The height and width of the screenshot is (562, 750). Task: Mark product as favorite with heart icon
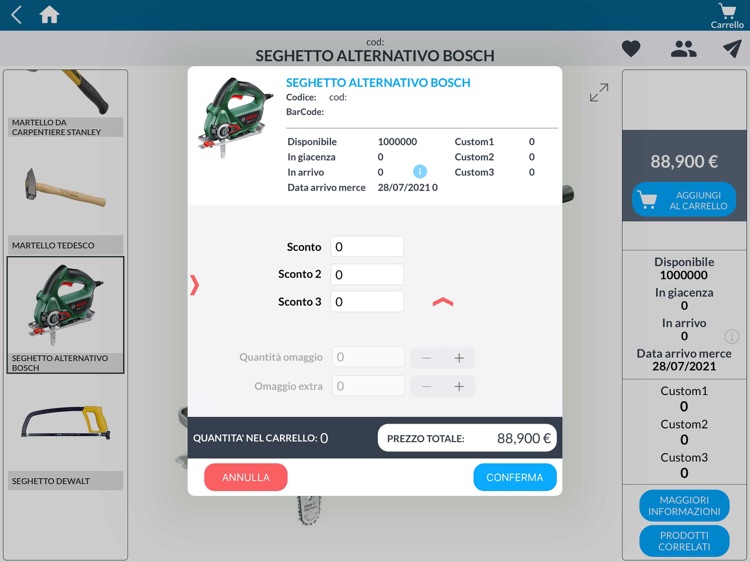(x=631, y=48)
